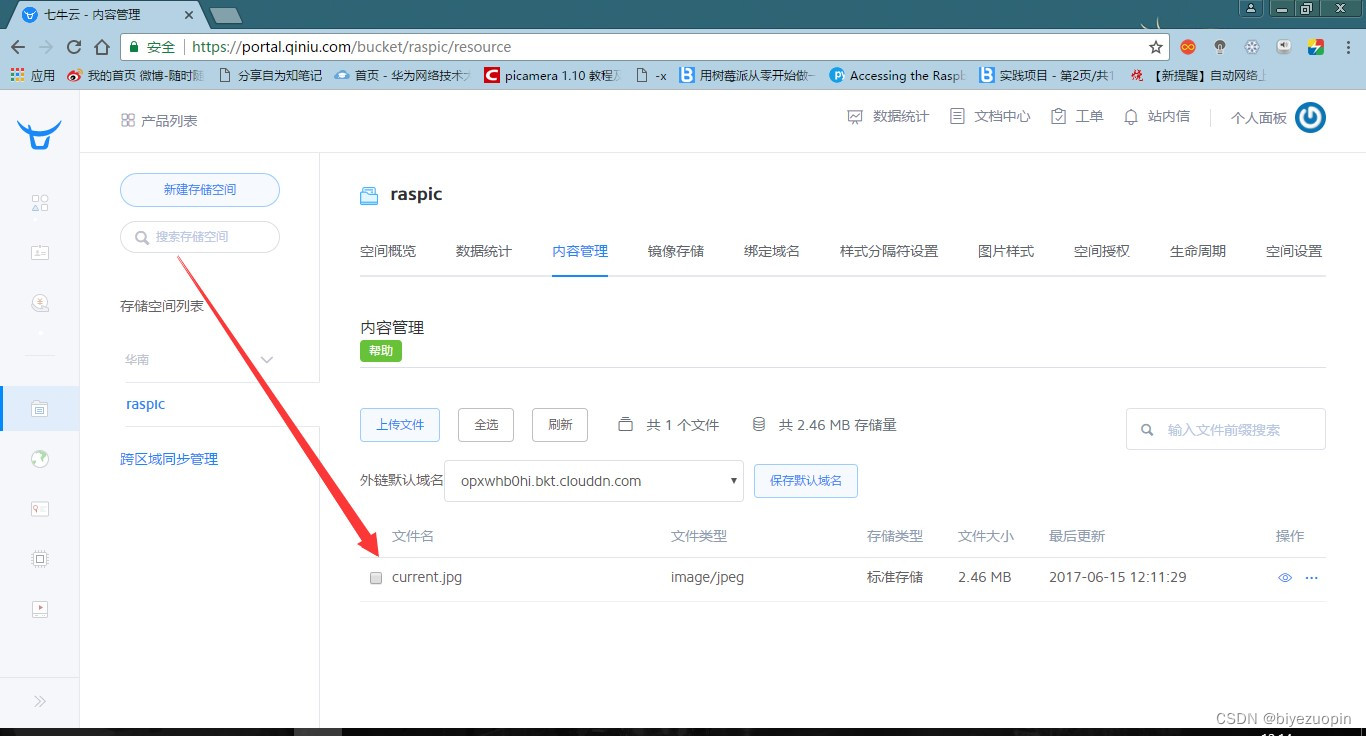Open the 分享自为知笔记 bookmark
Image resolution: width=1366 pixels, height=736 pixels.
click(x=269, y=75)
